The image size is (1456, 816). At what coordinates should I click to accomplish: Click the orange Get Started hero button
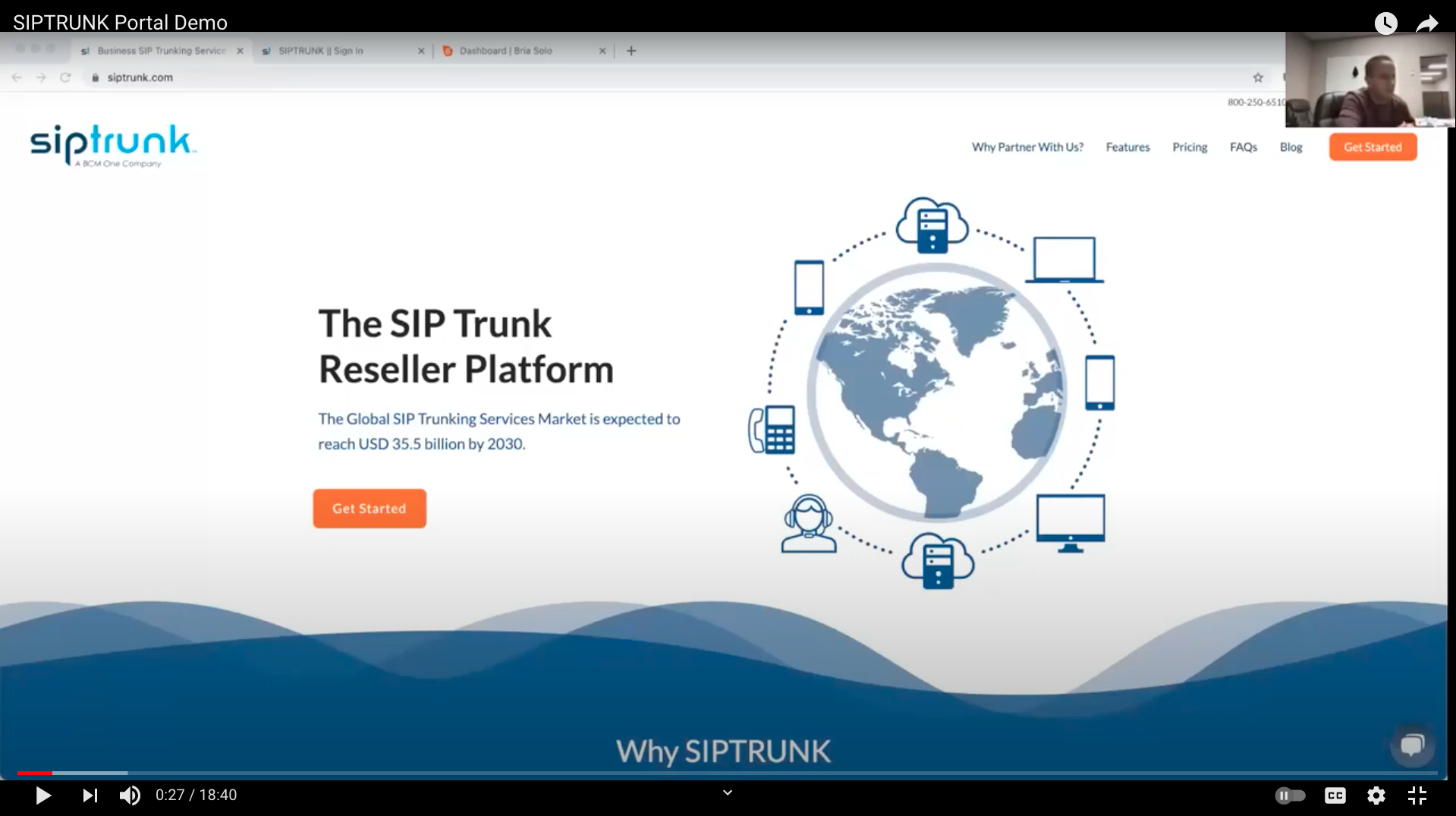click(x=370, y=509)
